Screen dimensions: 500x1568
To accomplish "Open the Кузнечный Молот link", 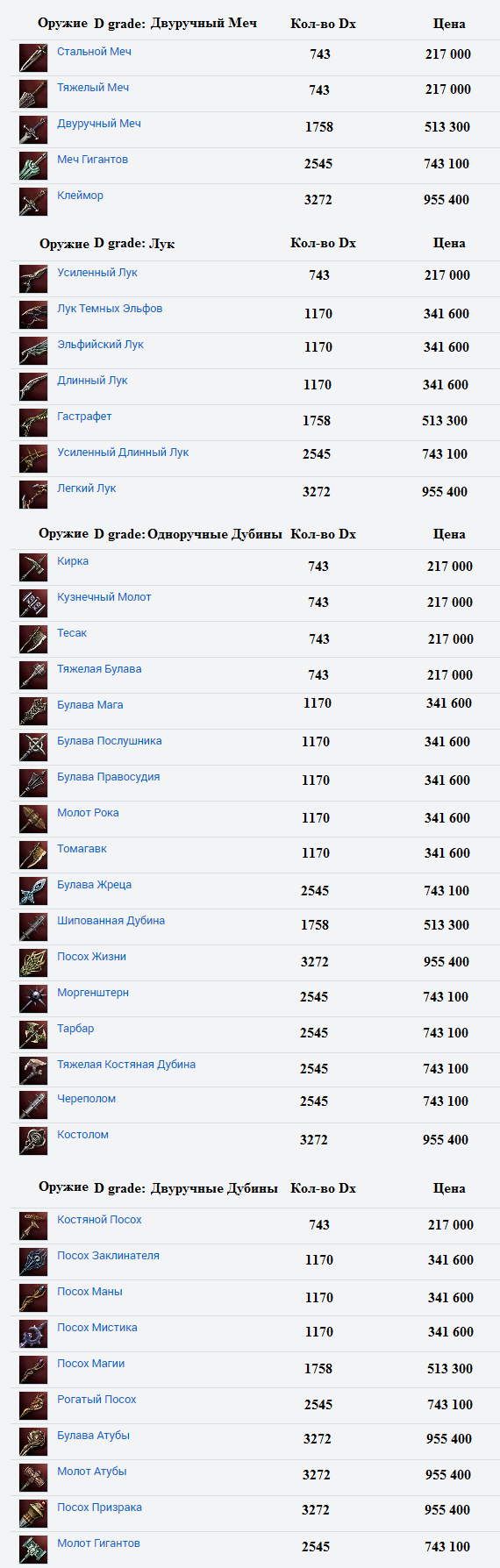I will pos(104,597).
